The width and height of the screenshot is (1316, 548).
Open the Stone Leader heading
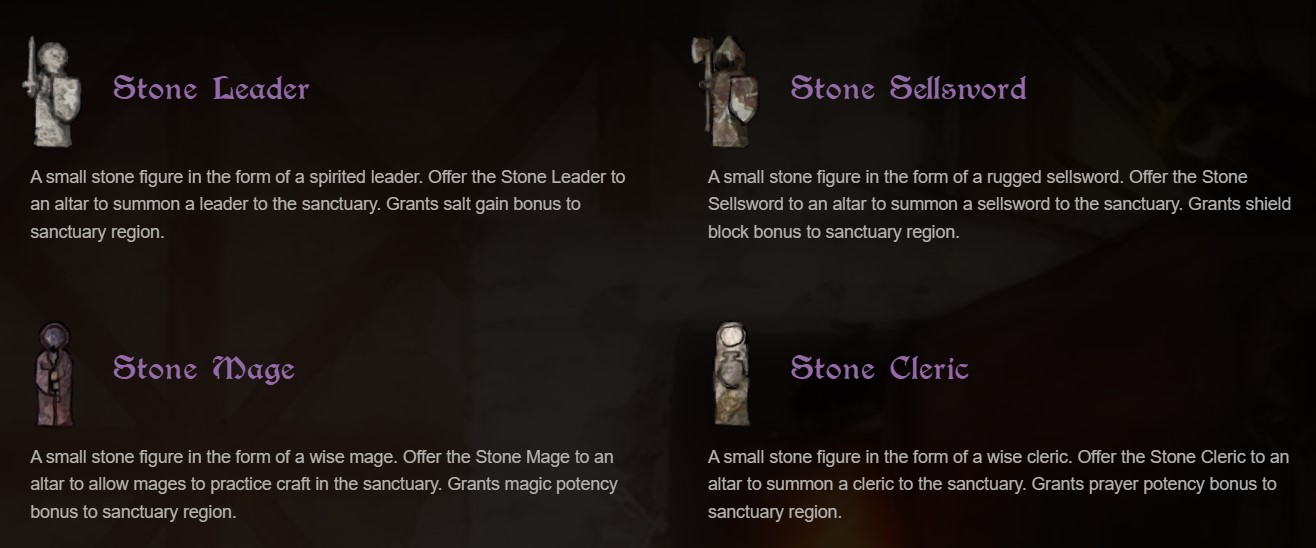click(x=211, y=88)
